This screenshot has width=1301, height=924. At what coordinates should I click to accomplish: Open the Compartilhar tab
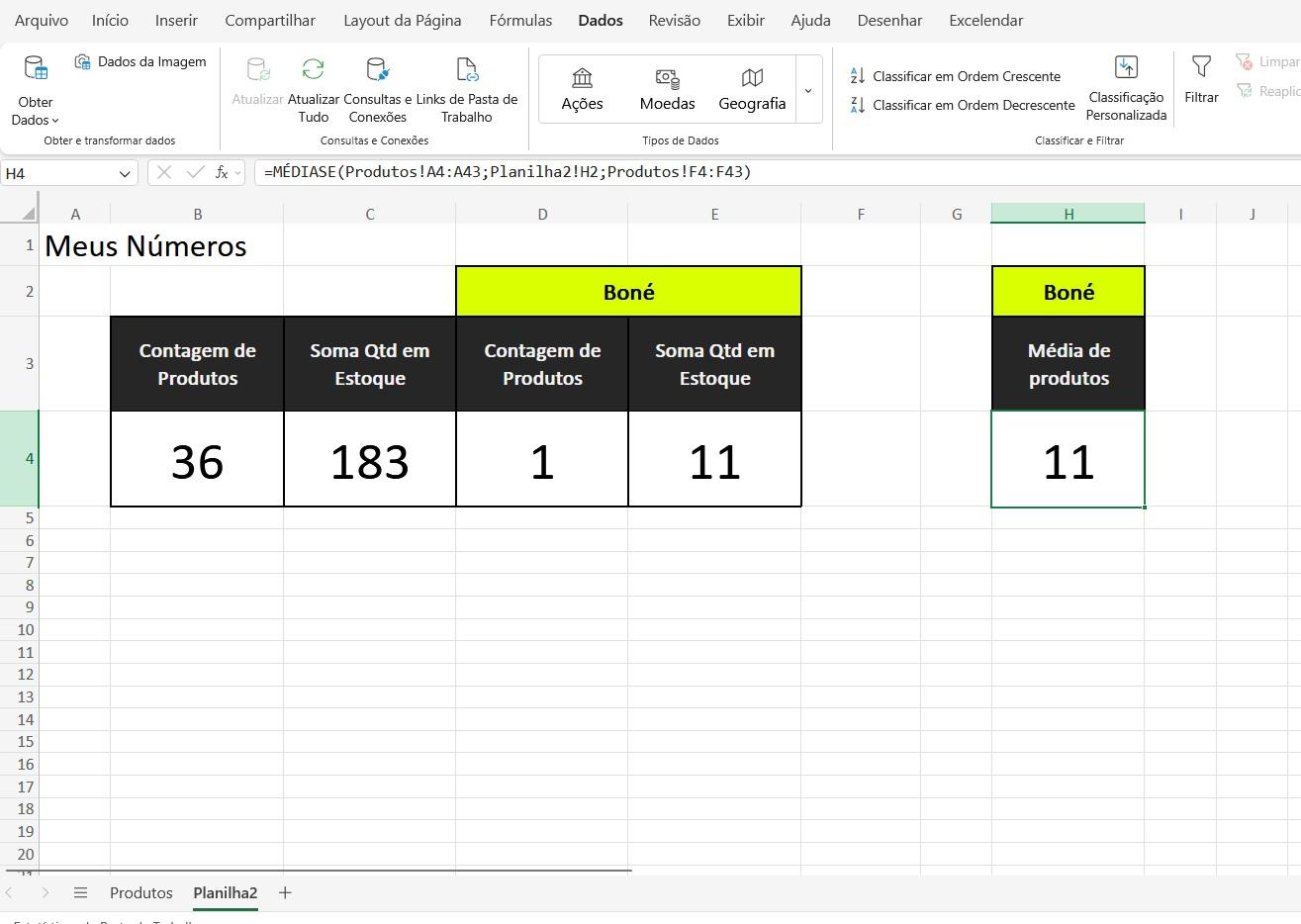tap(270, 20)
